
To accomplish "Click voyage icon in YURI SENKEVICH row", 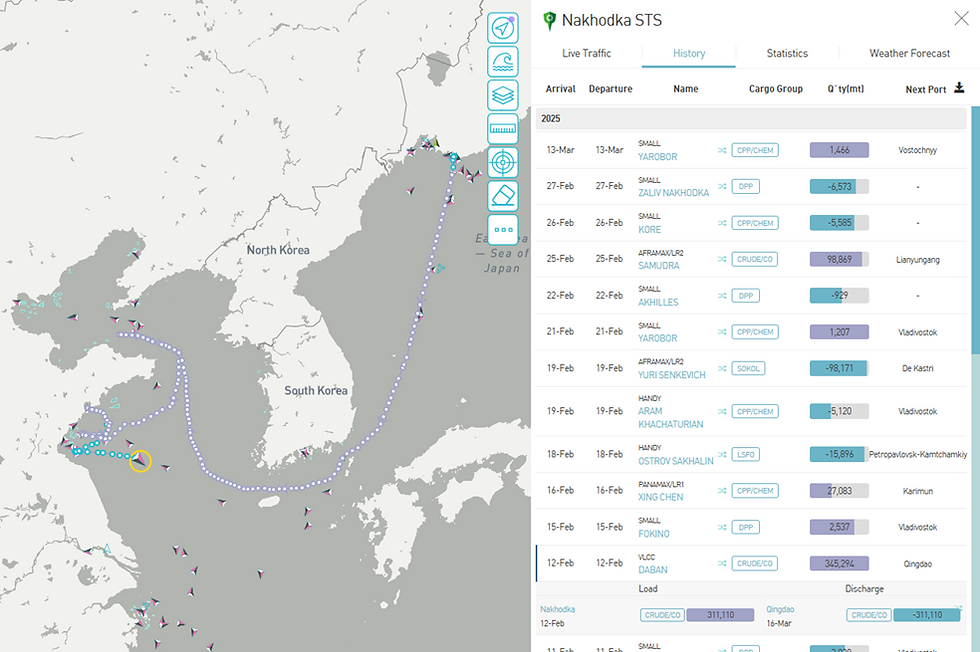I will 722,368.
